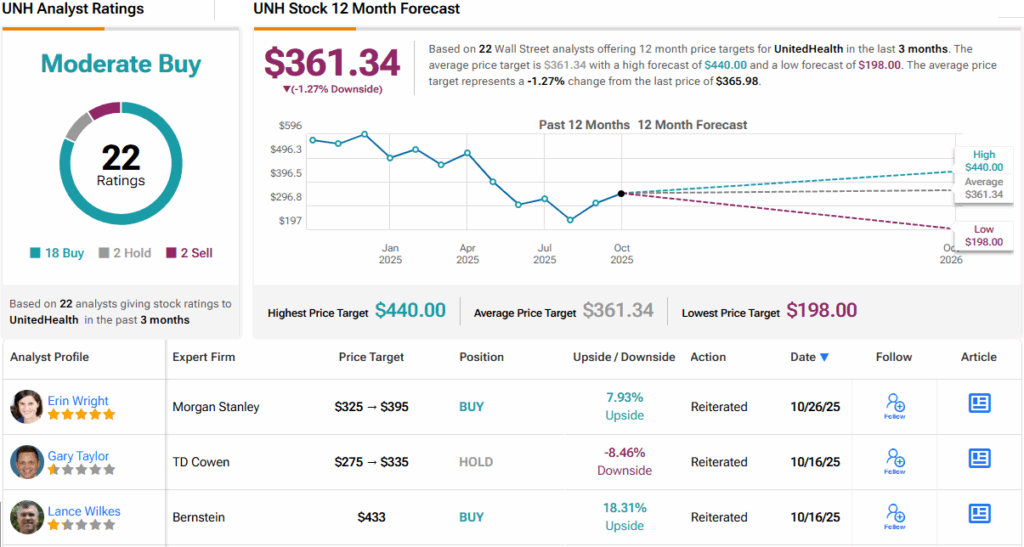Click the High $440.00 forecast label
The width and height of the screenshot is (1024, 547).
(983, 161)
